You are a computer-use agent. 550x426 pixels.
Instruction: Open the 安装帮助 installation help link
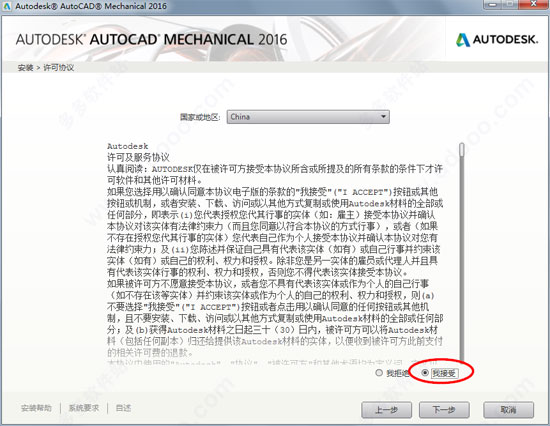tap(36, 408)
